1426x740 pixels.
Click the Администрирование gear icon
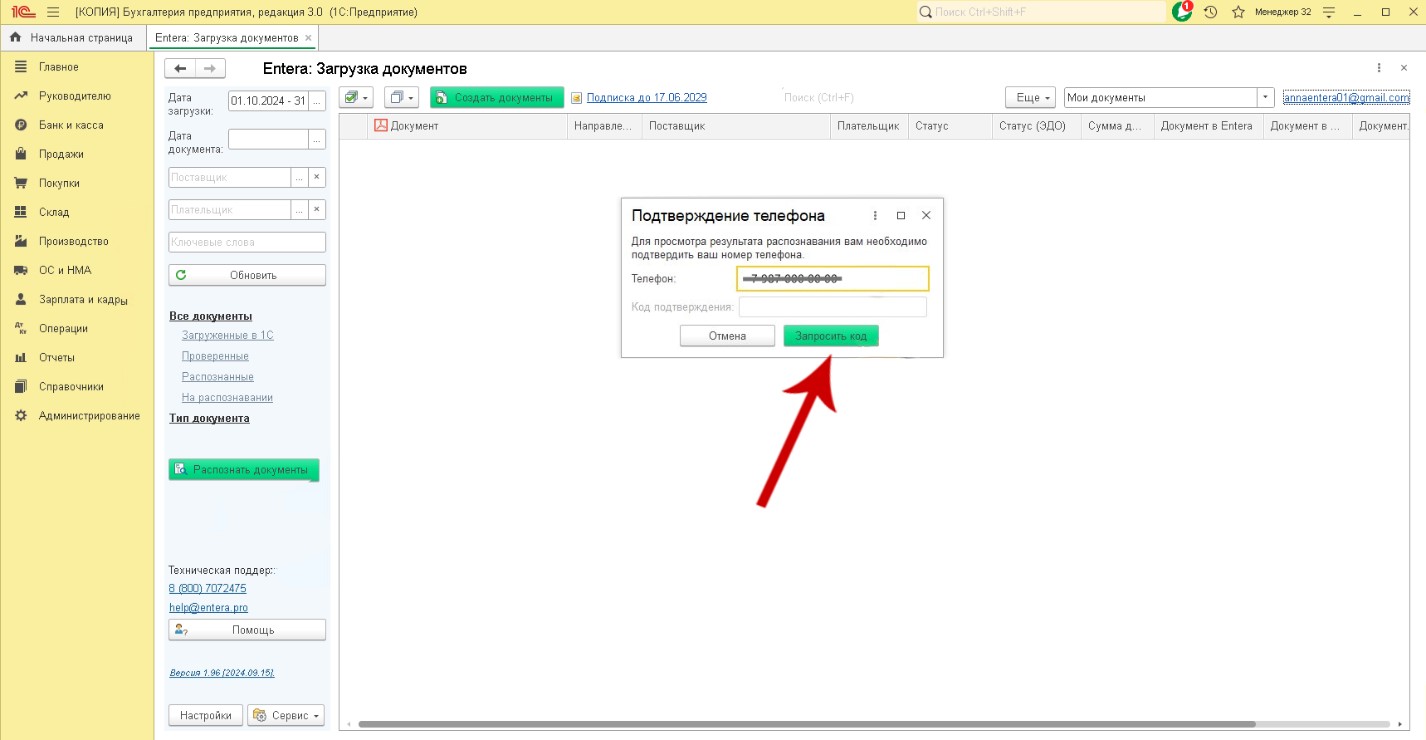20,415
